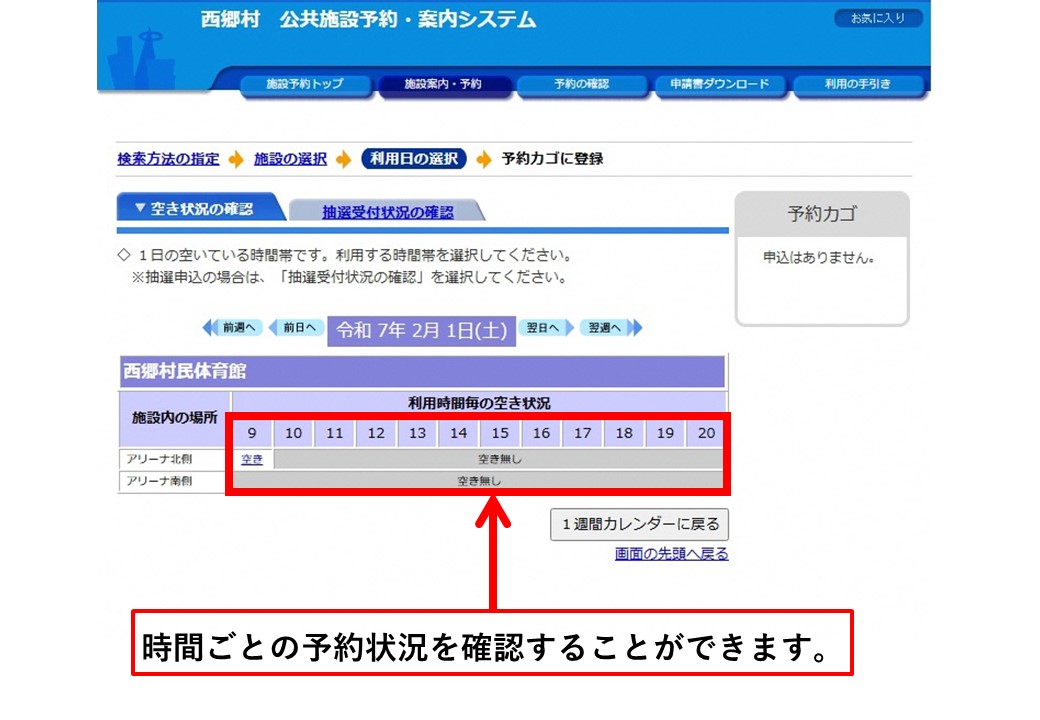Click the 西郷村民体育館 facility header
Screen dimensions: 1040x720
(422, 371)
